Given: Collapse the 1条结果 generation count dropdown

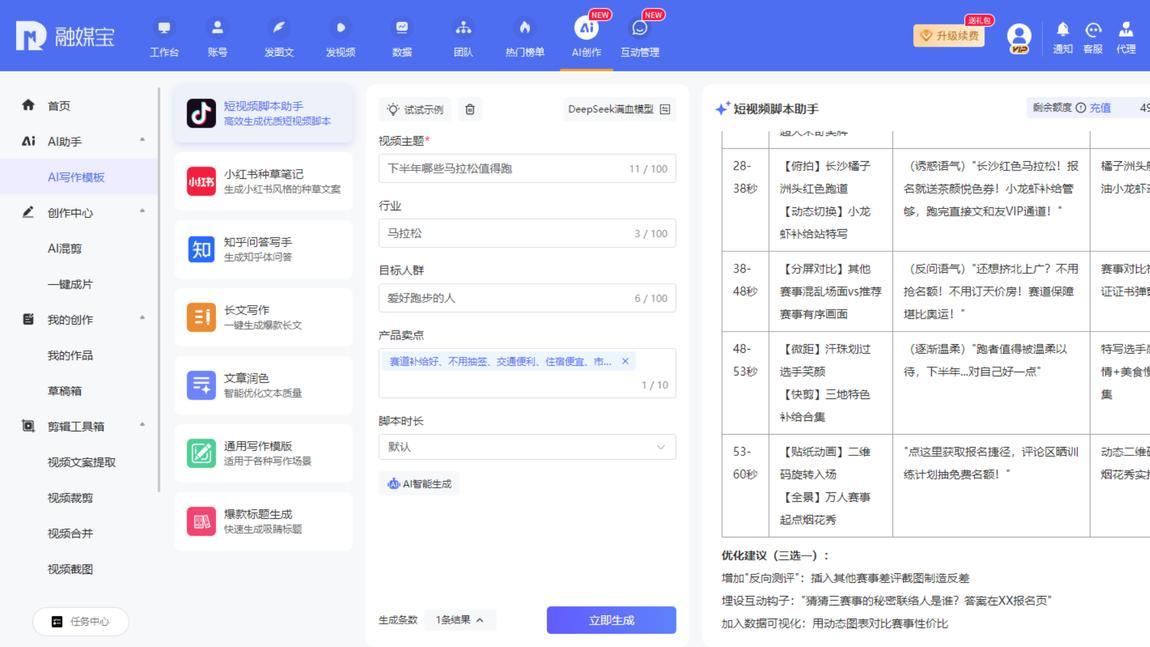Looking at the screenshot, I should 458,619.
